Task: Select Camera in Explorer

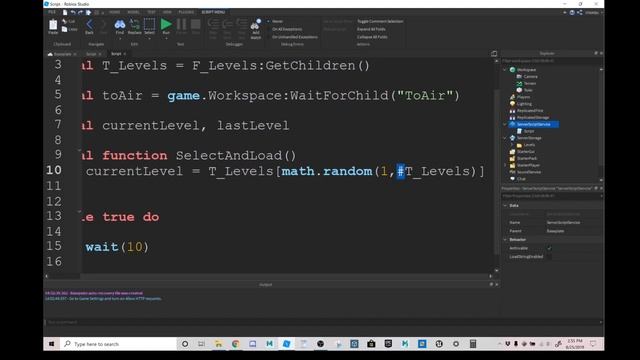Action: (530, 77)
